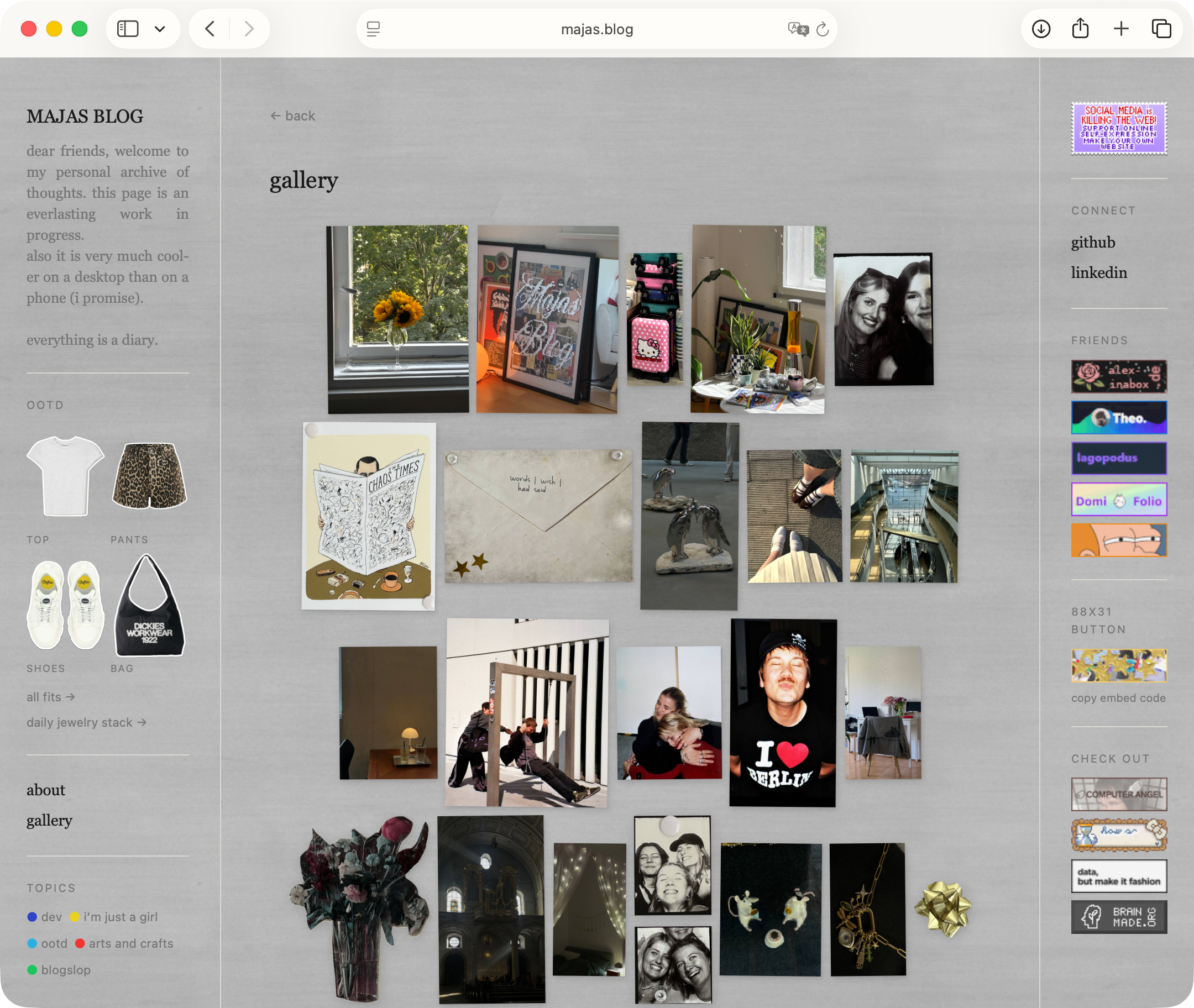
Task: Click the green blogslop topic dot
Action: tap(32, 970)
